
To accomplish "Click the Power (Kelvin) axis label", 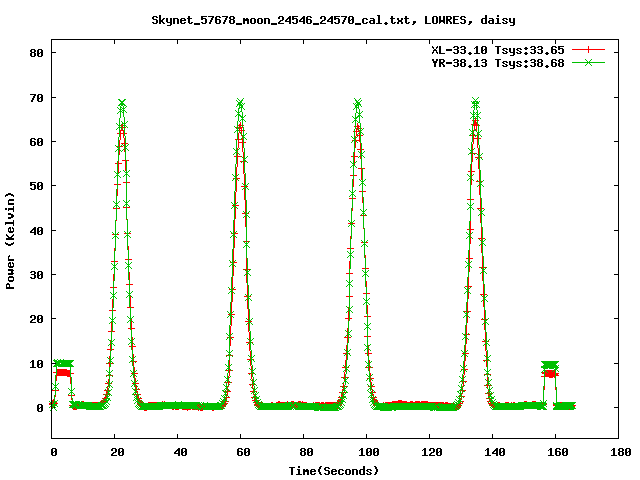I will (x=10, y=241).
